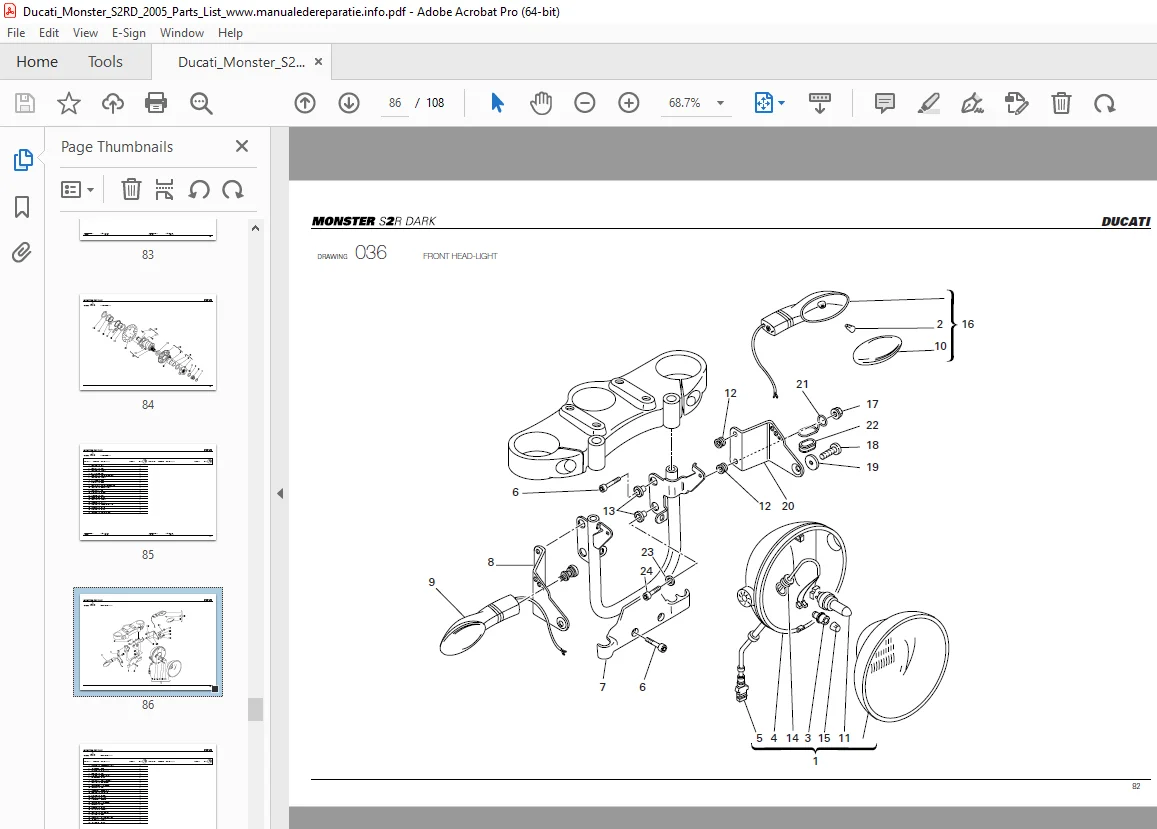Open Page Thumbnails sidebar icon
Viewport: 1157px width, 829px height.
[23, 160]
